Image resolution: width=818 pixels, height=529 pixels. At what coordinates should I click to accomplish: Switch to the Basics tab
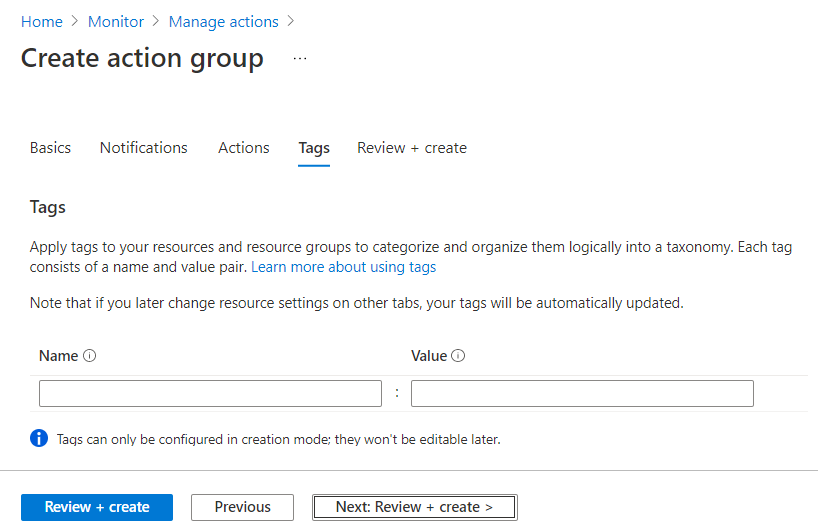coord(50,148)
